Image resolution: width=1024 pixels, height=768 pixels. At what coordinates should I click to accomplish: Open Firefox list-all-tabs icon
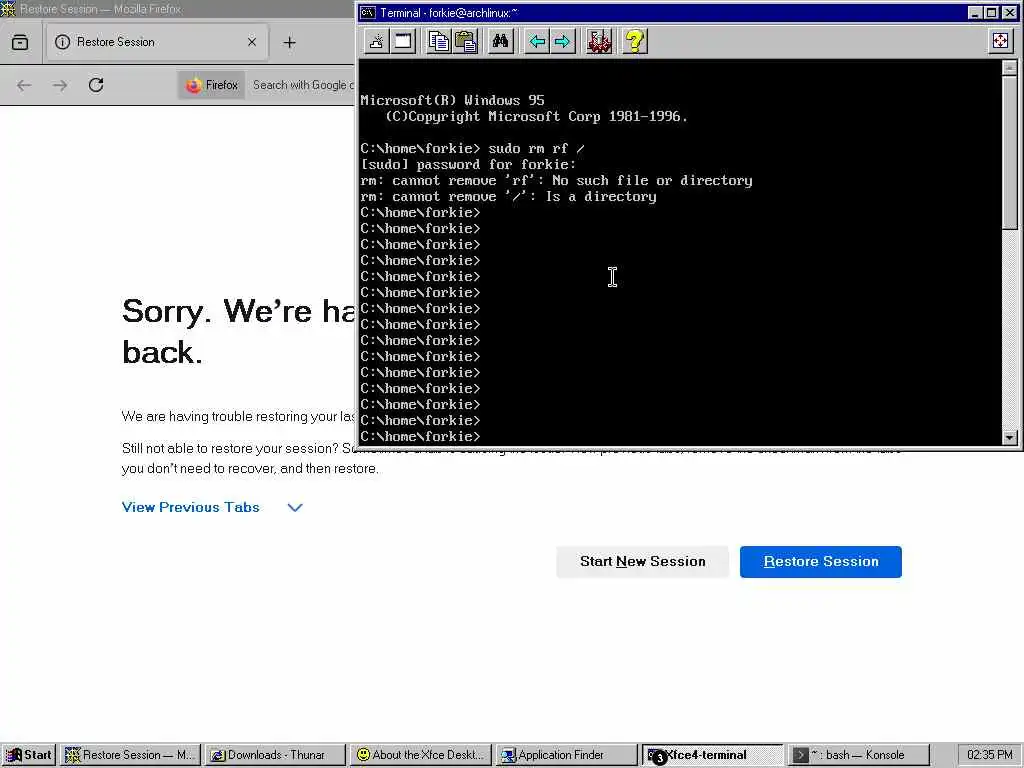pyautogui.click(x=20, y=42)
